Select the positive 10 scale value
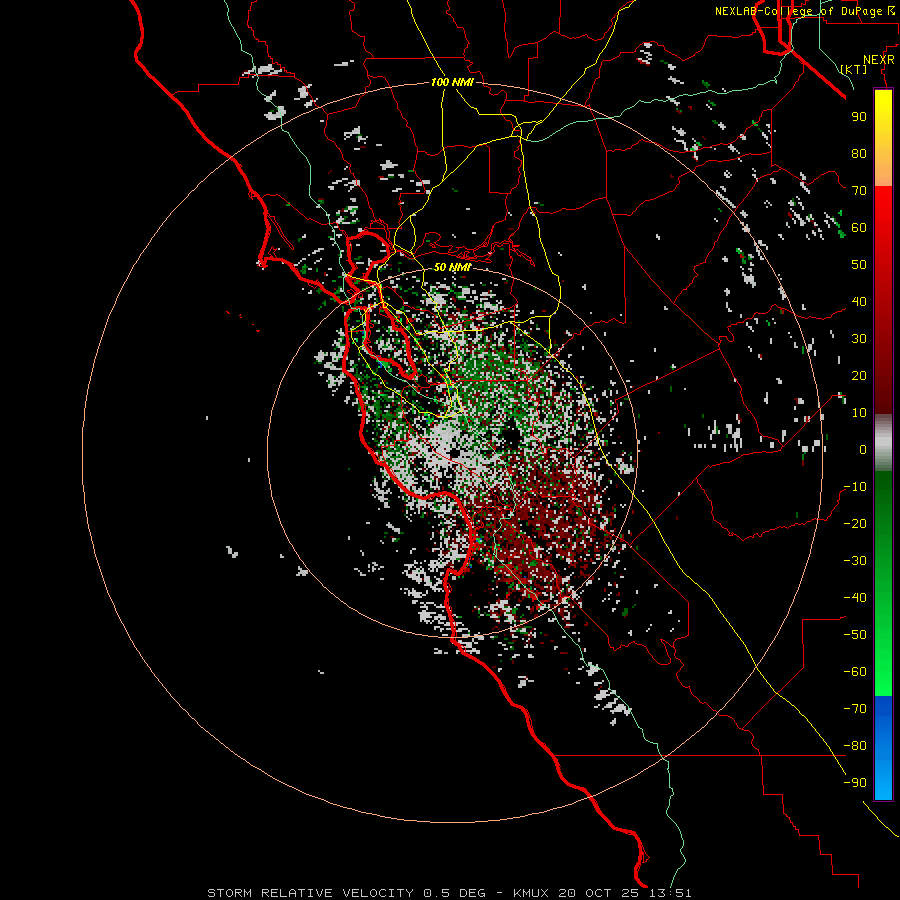The width and height of the screenshot is (900, 900). [x=859, y=413]
